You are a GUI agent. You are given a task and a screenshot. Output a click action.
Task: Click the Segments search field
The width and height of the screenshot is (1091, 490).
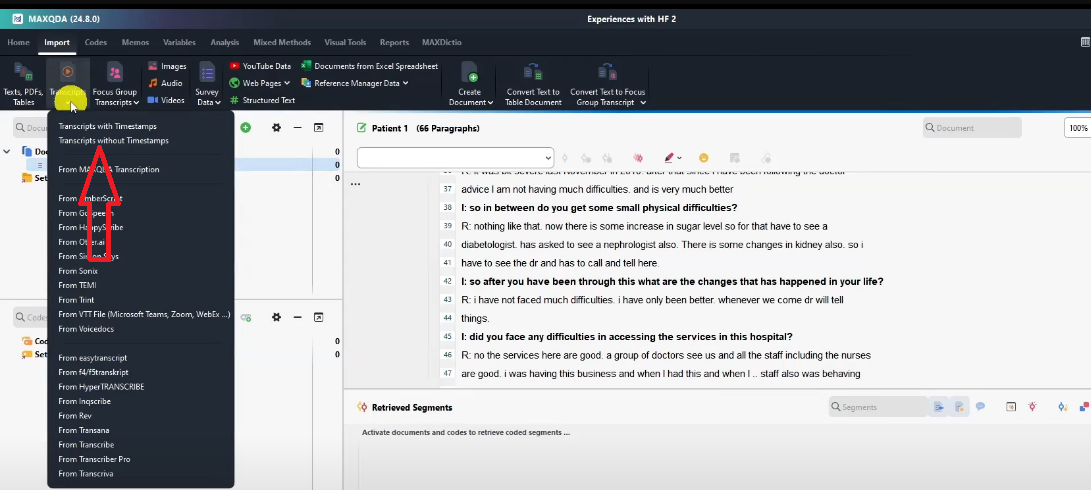pos(877,407)
